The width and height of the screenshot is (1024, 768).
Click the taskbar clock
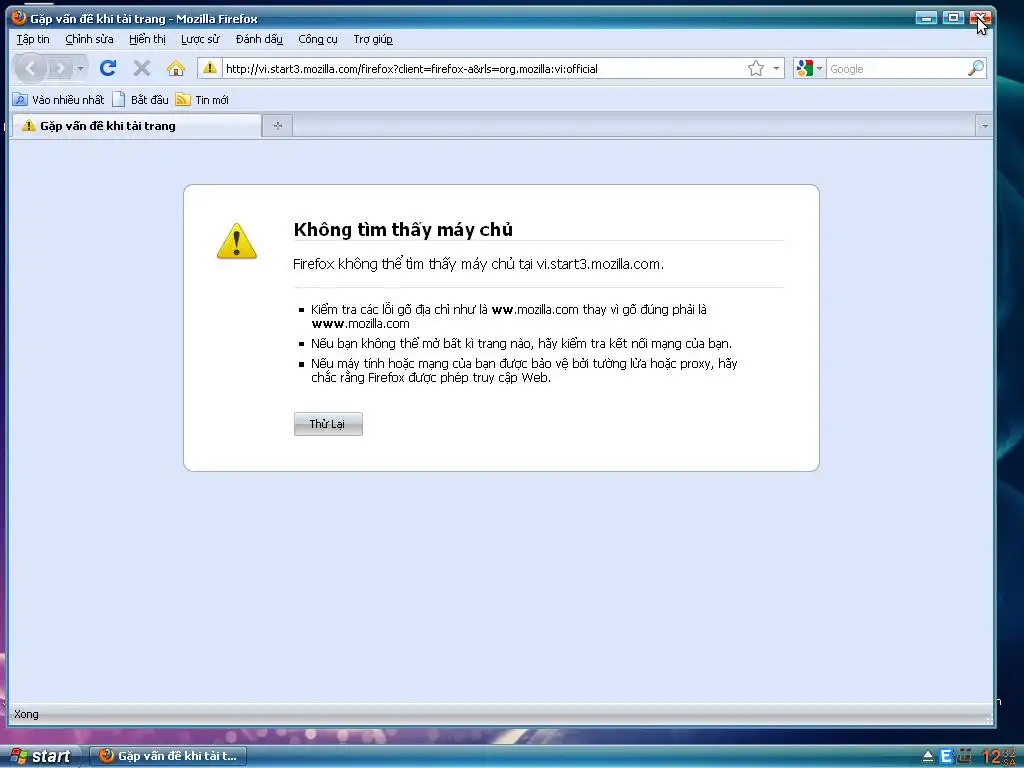point(999,757)
